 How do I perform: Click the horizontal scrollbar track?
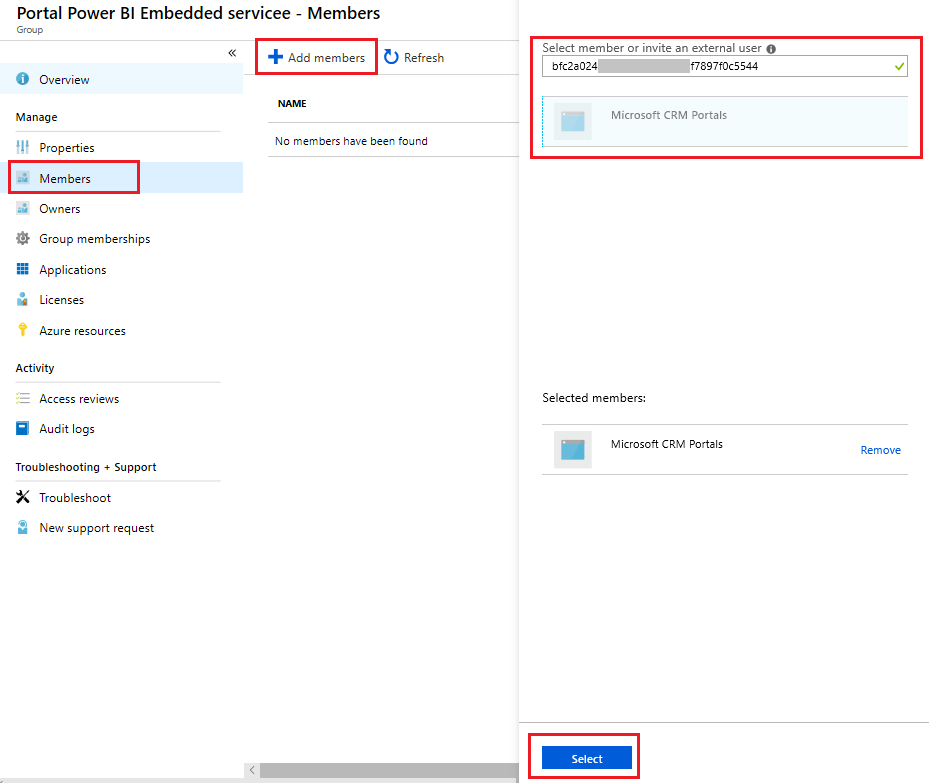click(389, 770)
